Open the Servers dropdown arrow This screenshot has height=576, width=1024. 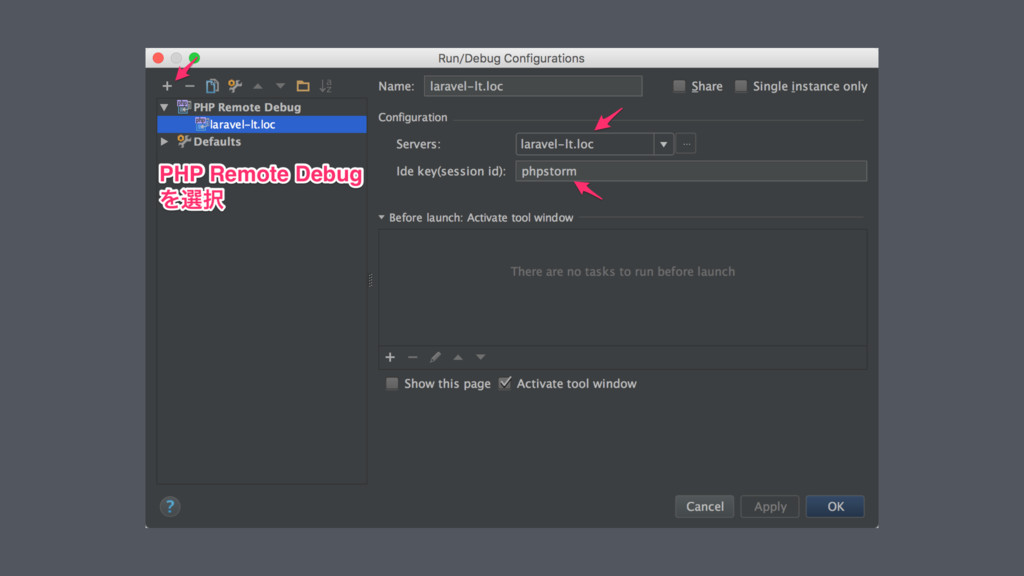[x=664, y=144]
